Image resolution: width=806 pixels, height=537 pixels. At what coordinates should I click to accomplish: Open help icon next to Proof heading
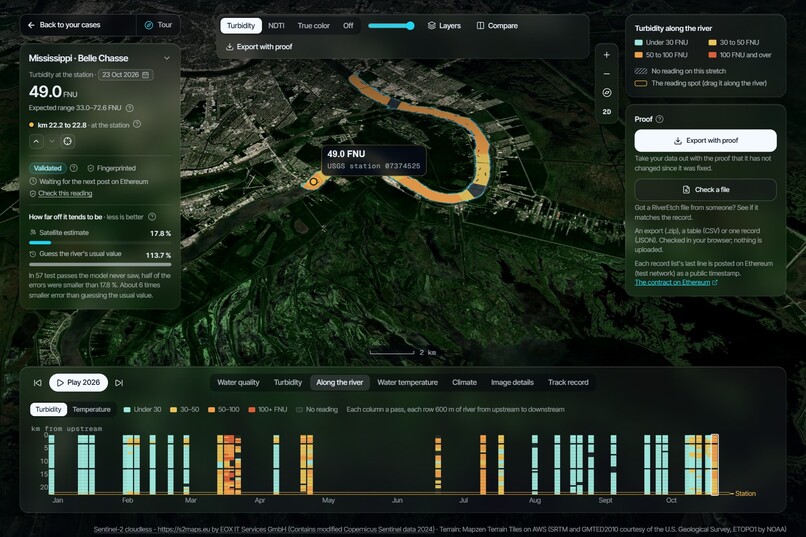pos(660,119)
